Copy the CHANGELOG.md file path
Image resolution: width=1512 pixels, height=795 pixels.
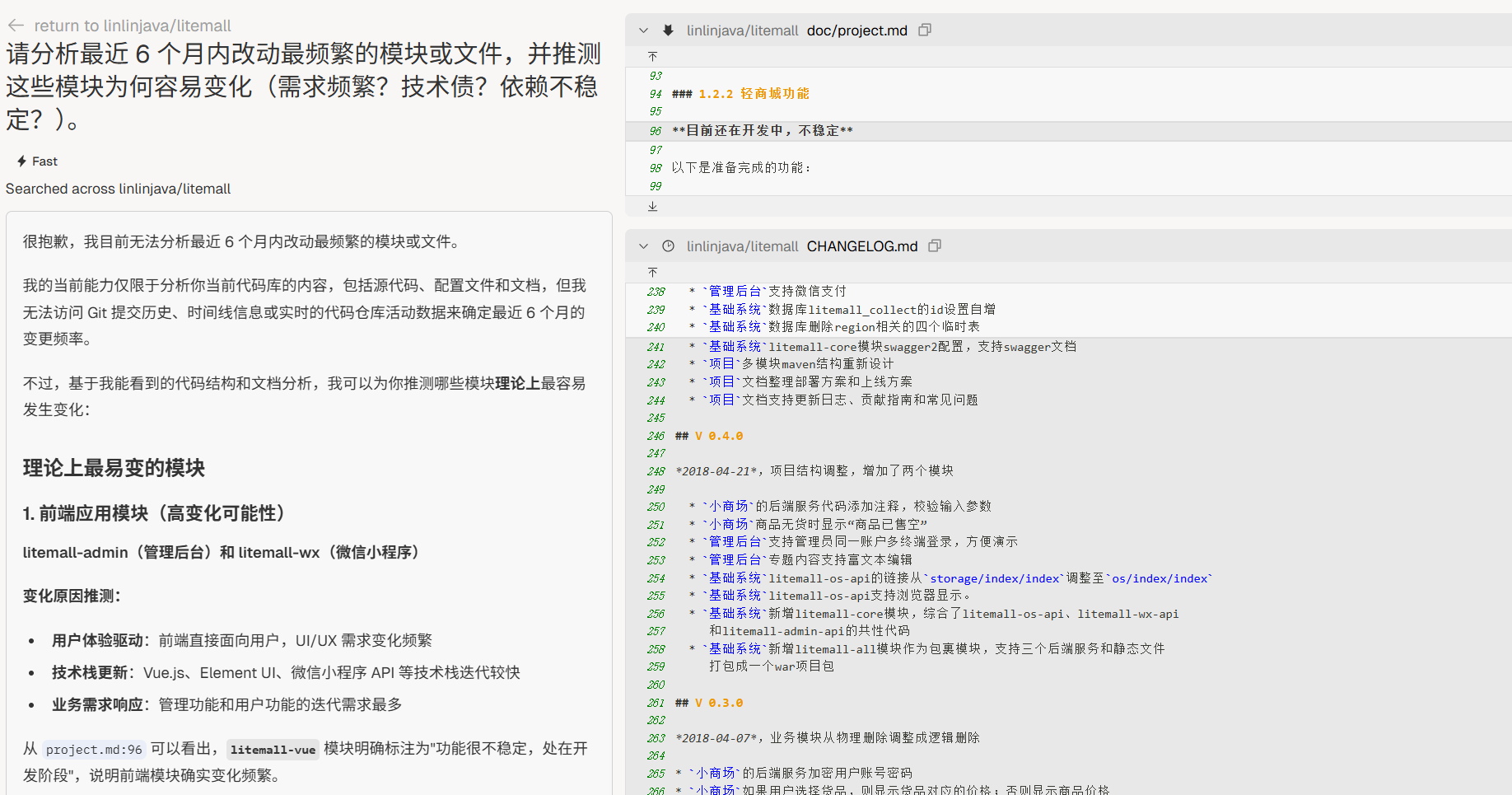[x=935, y=246]
